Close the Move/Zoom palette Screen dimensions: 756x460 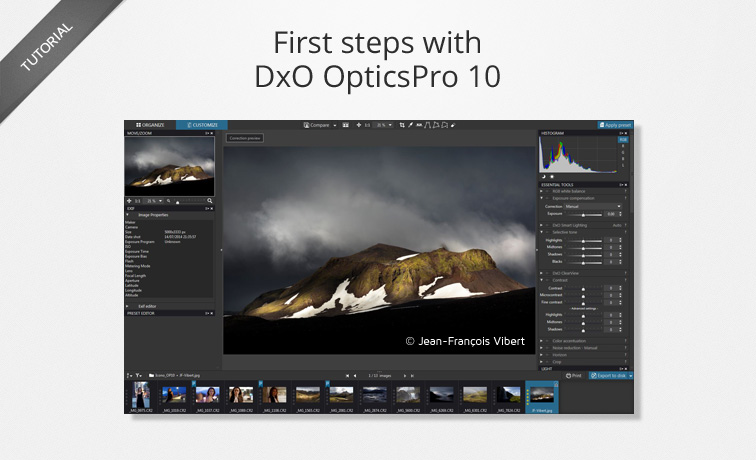(212, 133)
